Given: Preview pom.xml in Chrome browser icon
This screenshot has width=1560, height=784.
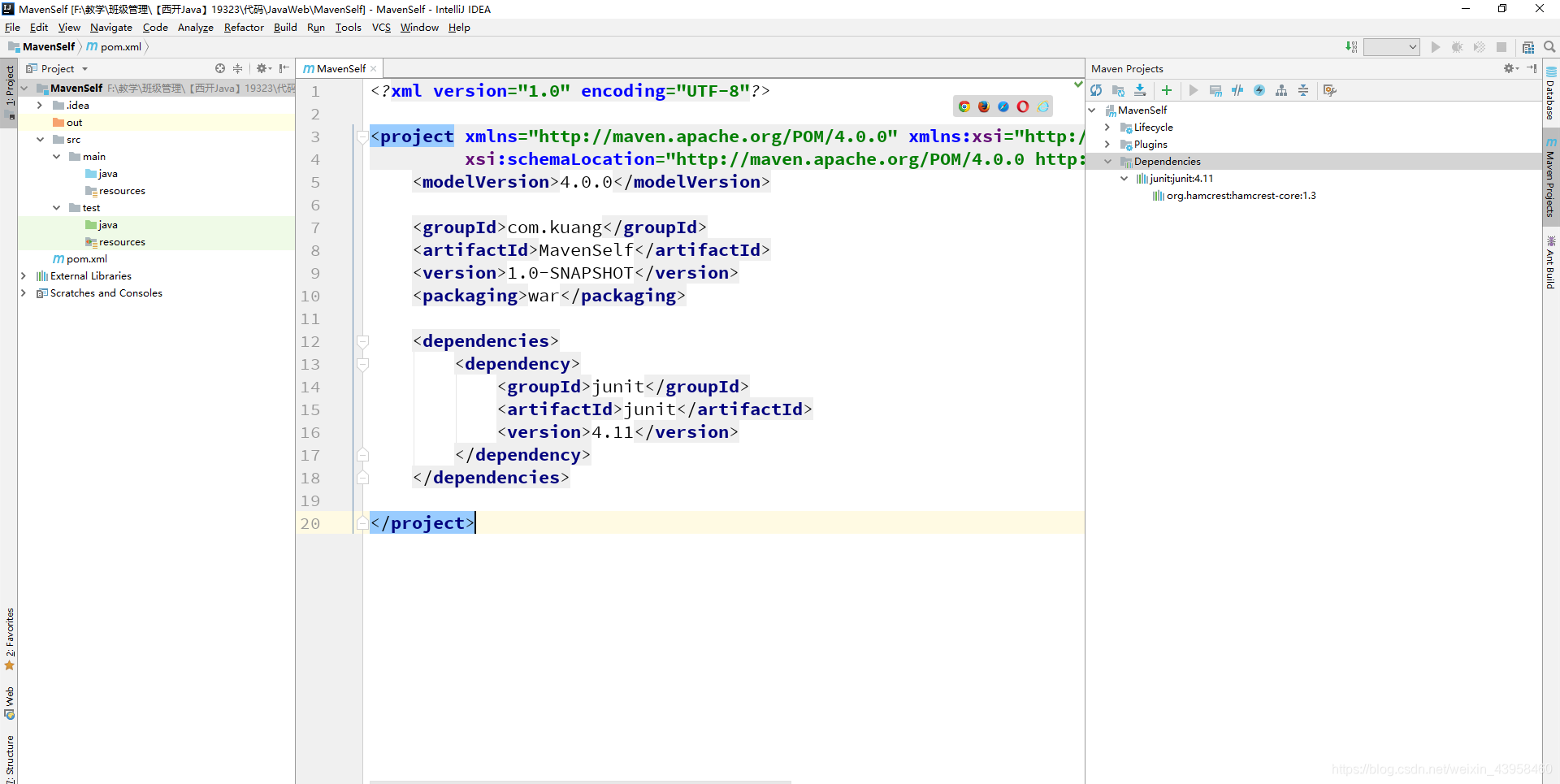Looking at the screenshot, I should point(964,106).
